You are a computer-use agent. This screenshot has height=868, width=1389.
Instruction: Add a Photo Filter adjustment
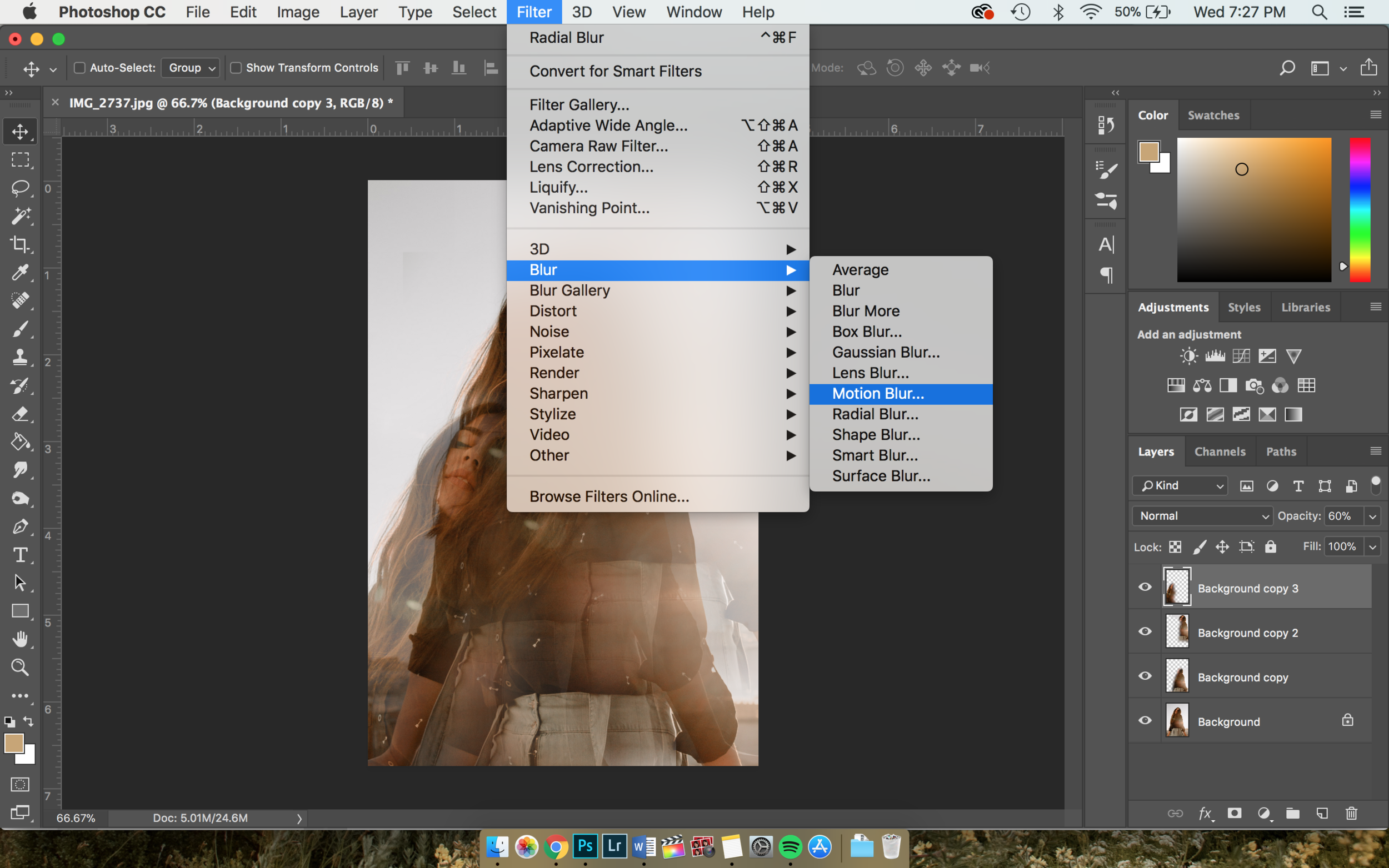(1254, 386)
